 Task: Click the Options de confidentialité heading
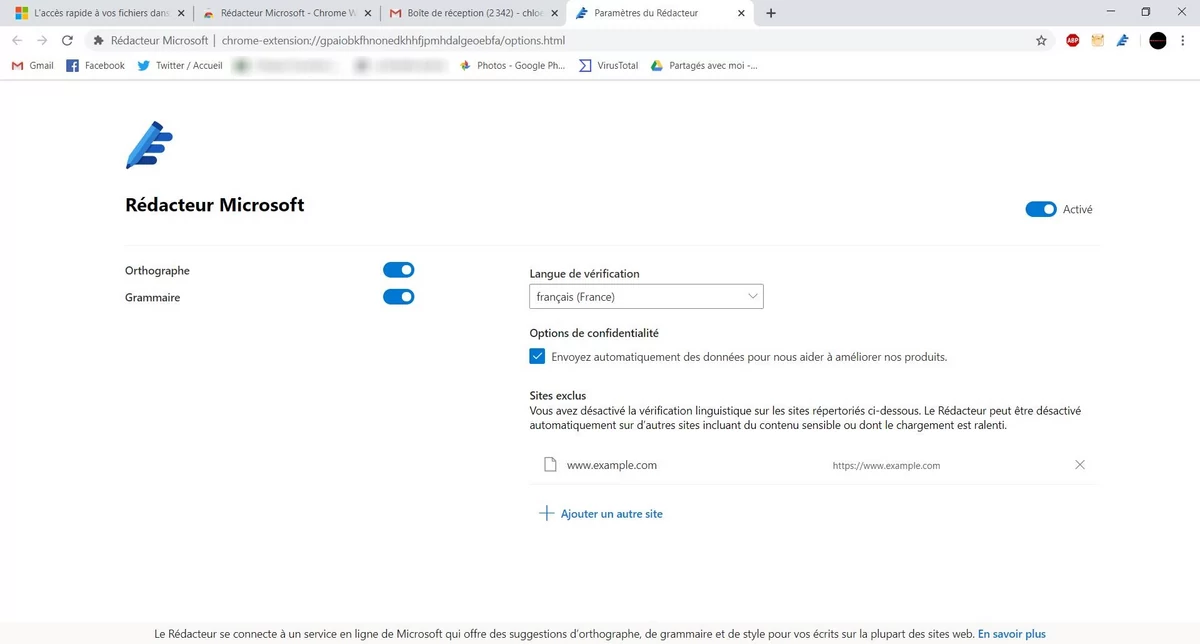594,333
